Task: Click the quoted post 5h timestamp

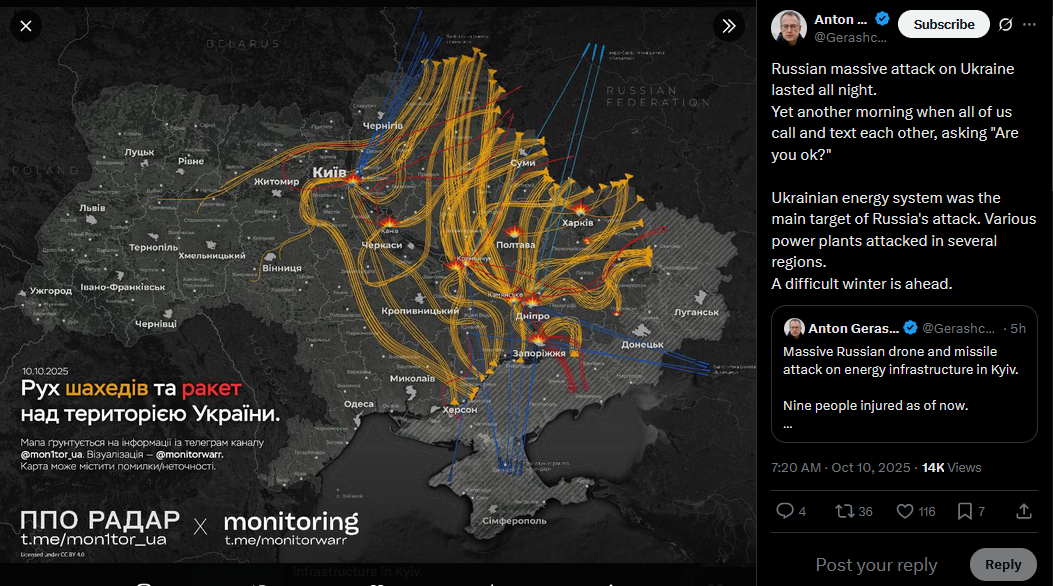Action: pyautogui.click(x=1018, y=328)
